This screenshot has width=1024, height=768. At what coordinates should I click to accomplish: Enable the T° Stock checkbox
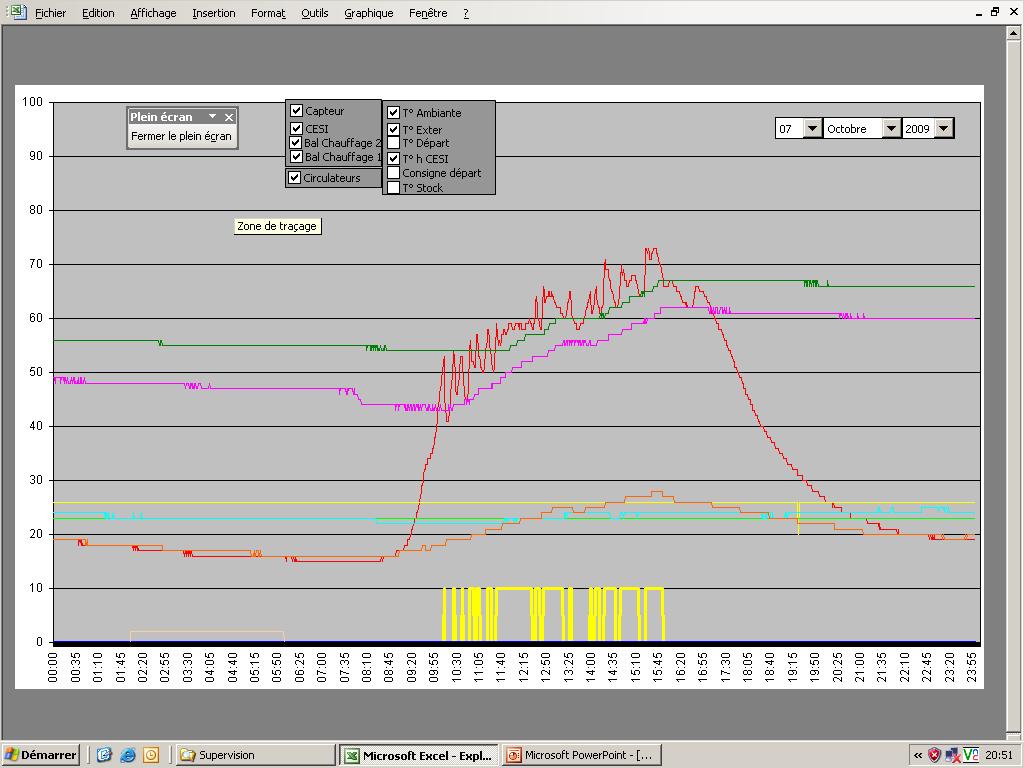393,187
